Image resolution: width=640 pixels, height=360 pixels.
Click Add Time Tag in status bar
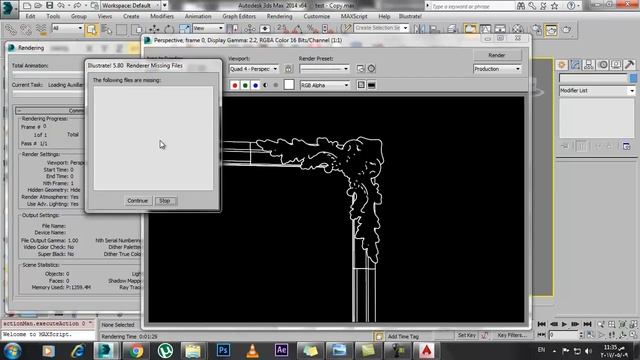coord(403,336)
